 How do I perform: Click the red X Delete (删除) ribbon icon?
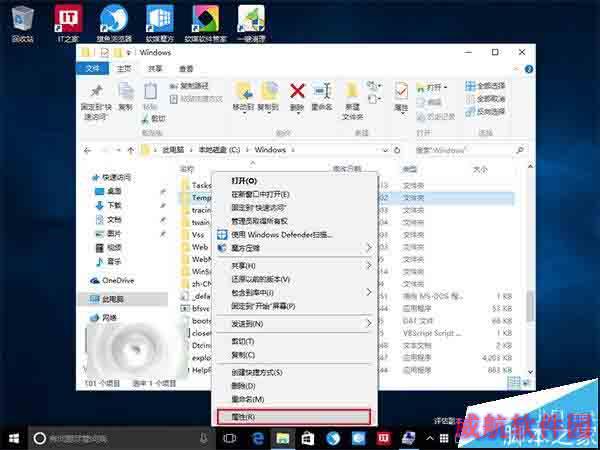(x=297, y=91)
